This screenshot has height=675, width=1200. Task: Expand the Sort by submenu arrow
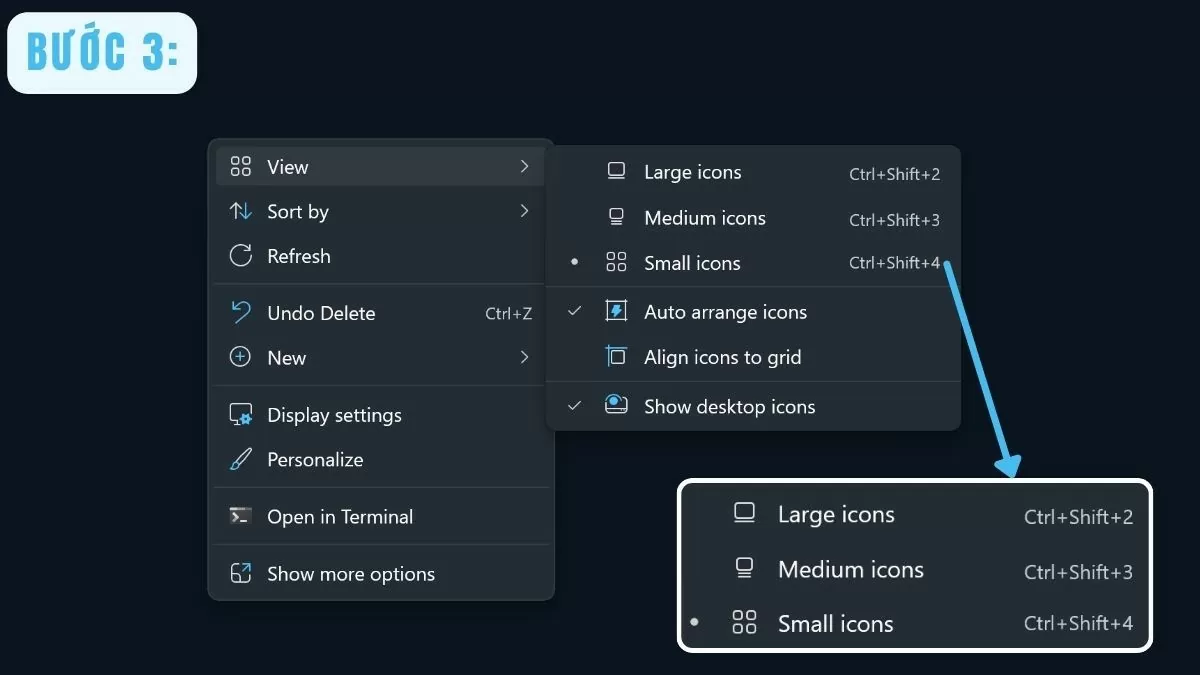(524, 211)
